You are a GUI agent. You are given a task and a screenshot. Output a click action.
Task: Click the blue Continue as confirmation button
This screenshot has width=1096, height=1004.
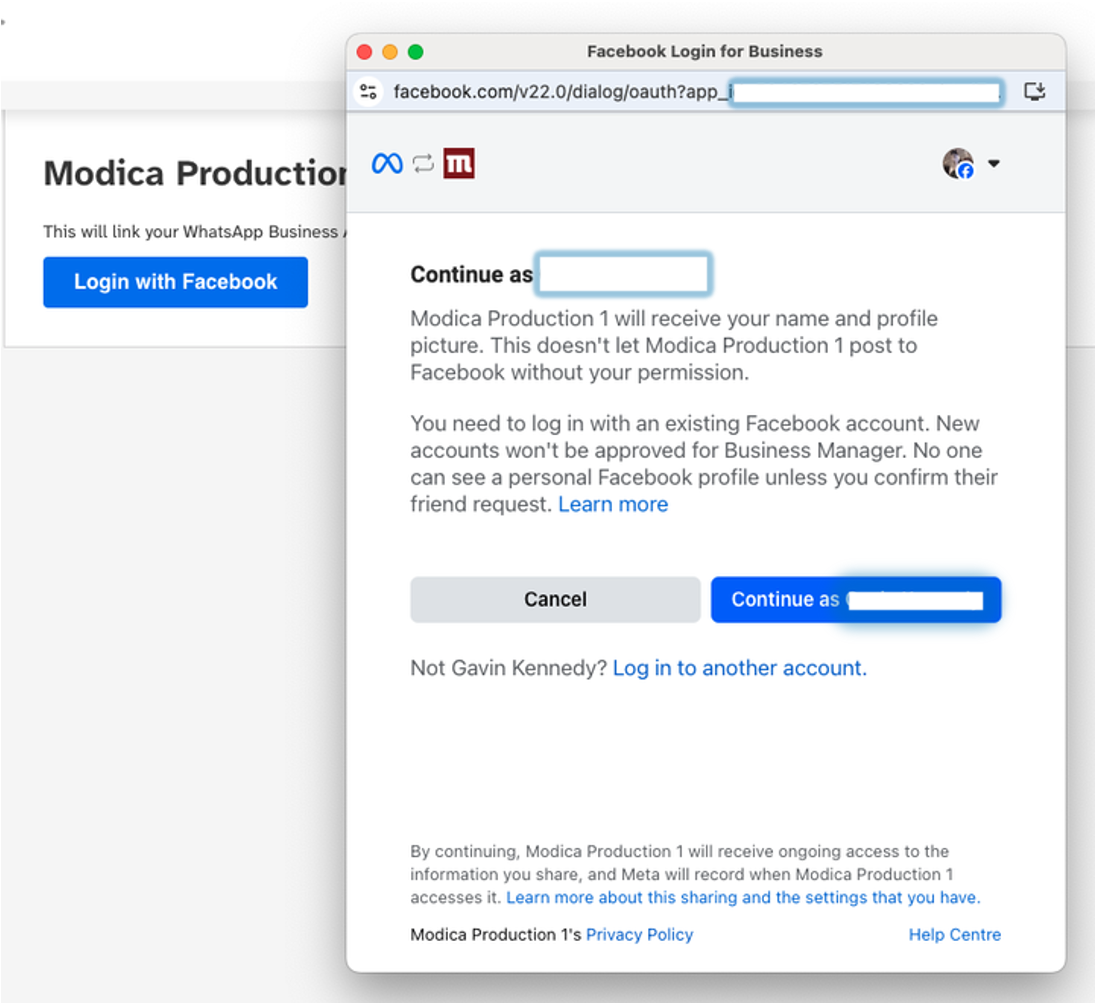[x=855, y=599]
